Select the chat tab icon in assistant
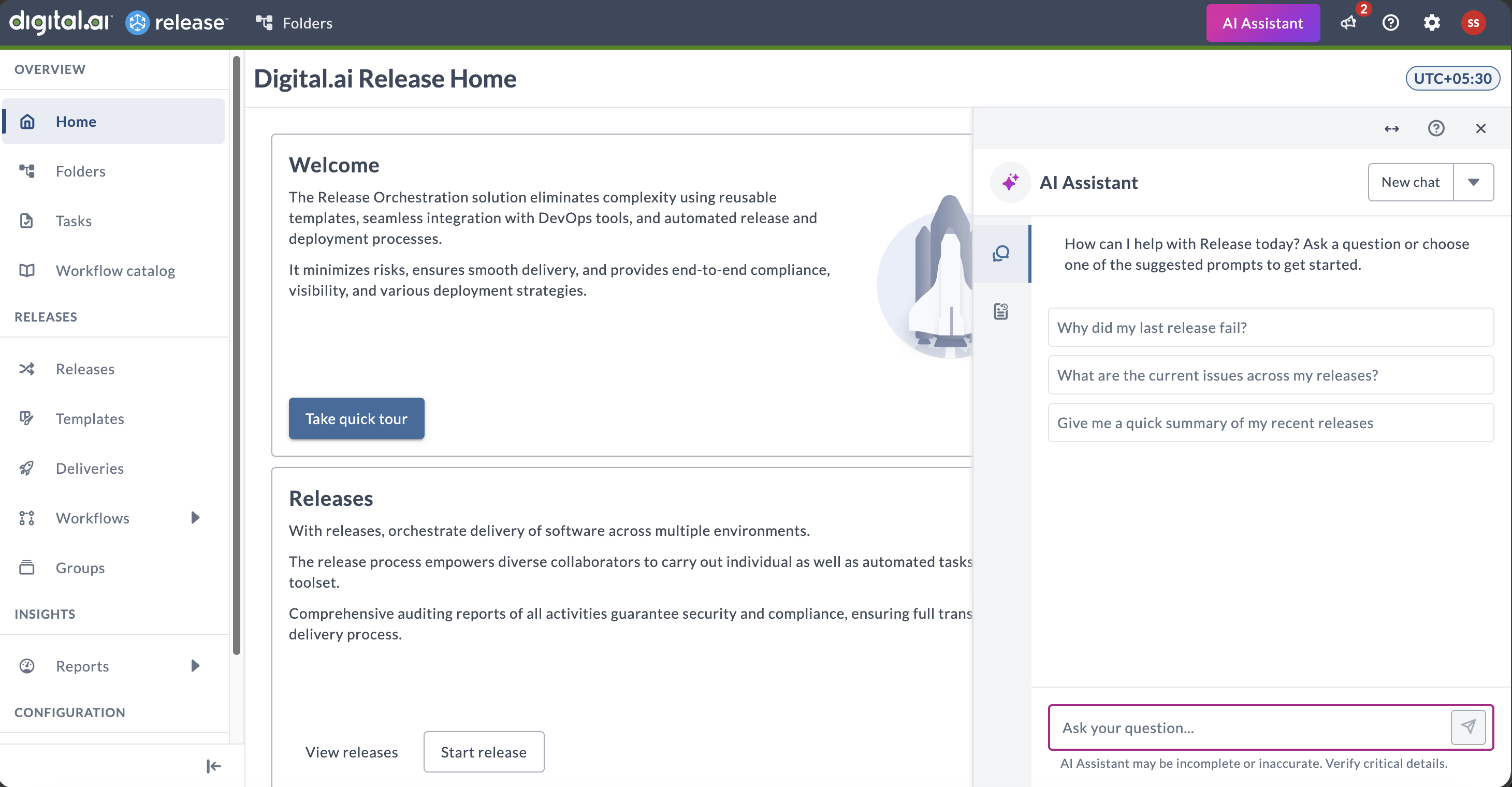The height and width of the screenshot is (787, 1512). point(1001,254)
